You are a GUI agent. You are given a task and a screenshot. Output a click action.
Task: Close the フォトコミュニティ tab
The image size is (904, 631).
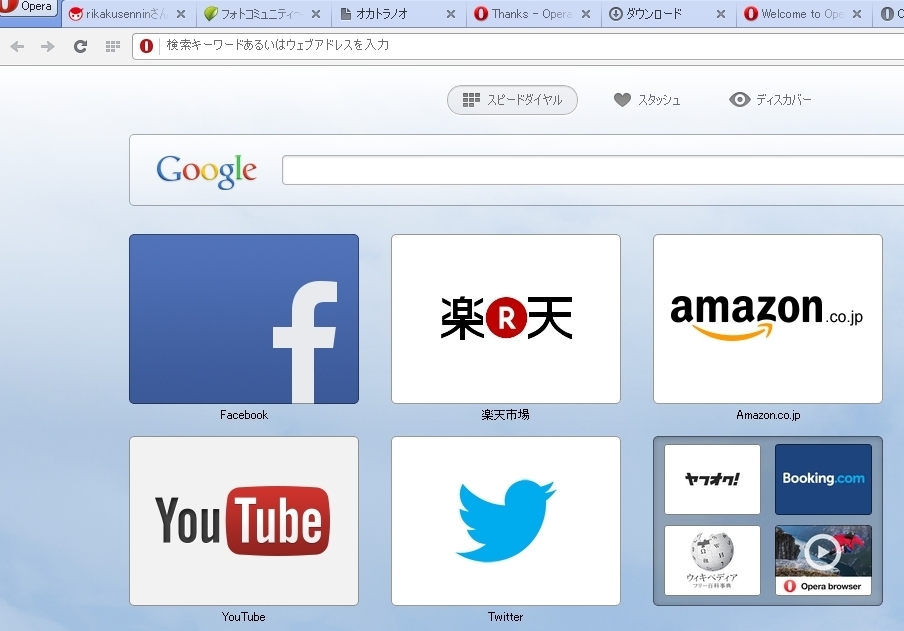point(316,14)
